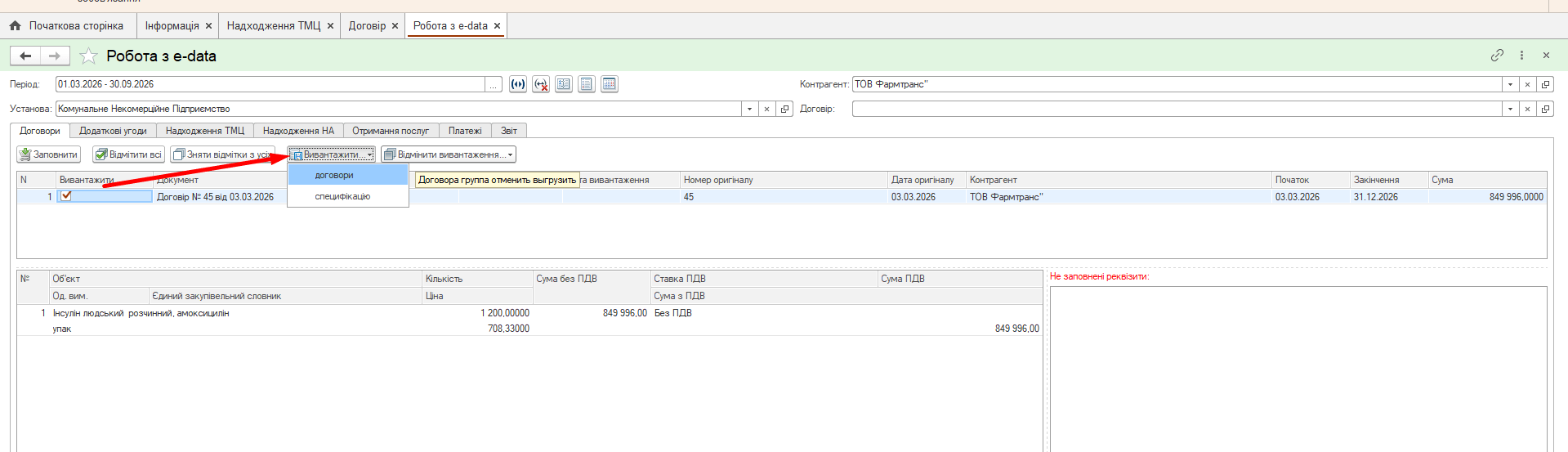Image resolution: width=1568 pixels, height=452 pixels.
Task: Expand the Установа dropdown list
Action: point(749,109)
